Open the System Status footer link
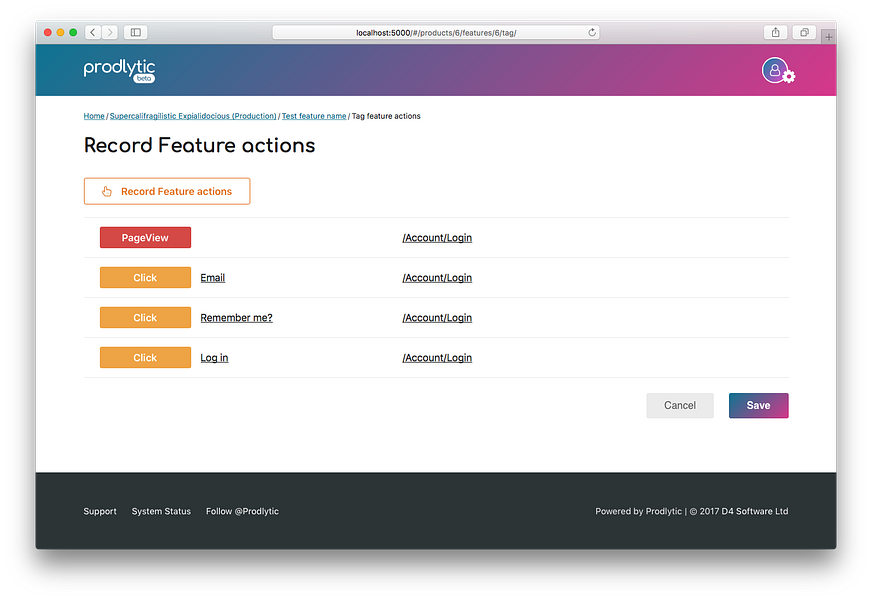 coord(161,511)
